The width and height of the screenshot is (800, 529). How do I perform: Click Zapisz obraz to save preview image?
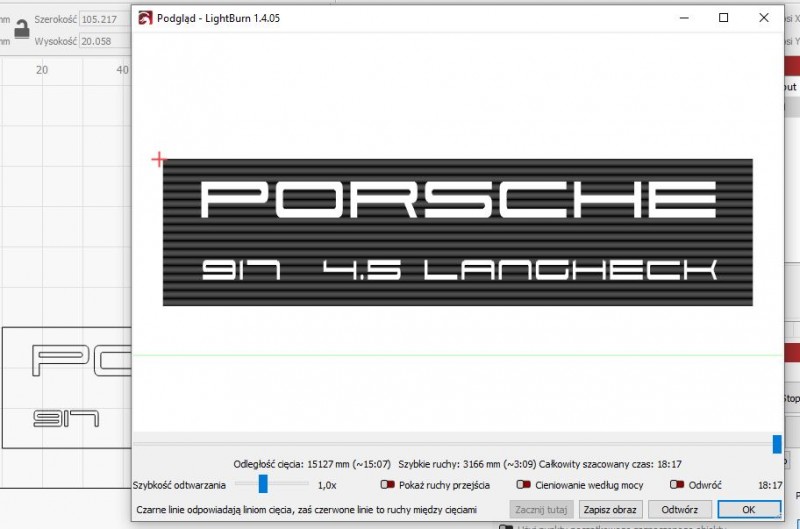tap(610, 509)
